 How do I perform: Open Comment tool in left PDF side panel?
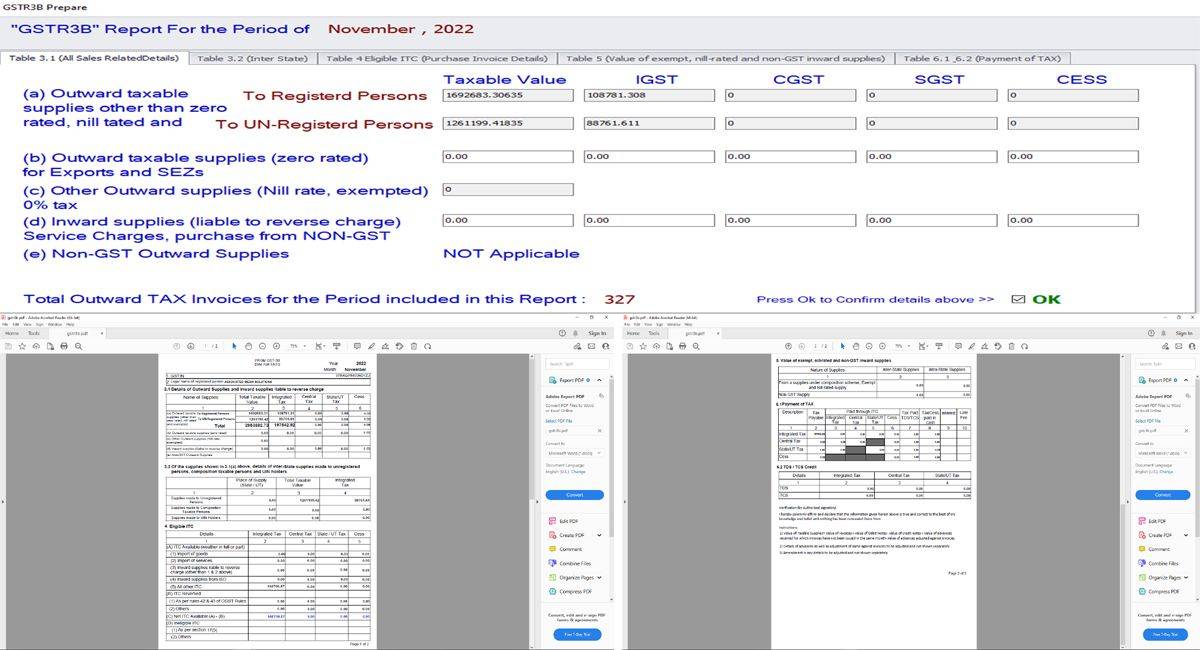pyautogui.click(x=570, y=549)
